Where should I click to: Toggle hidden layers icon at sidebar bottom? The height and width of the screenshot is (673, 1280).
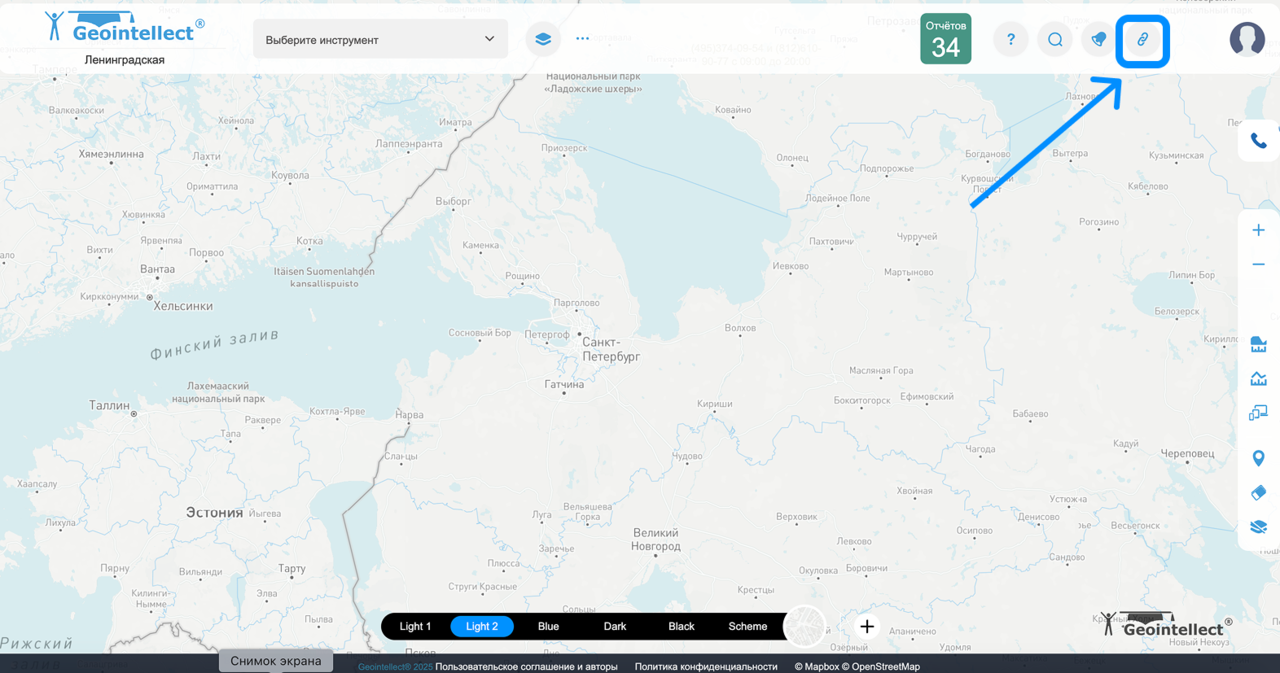(1258, 526)
